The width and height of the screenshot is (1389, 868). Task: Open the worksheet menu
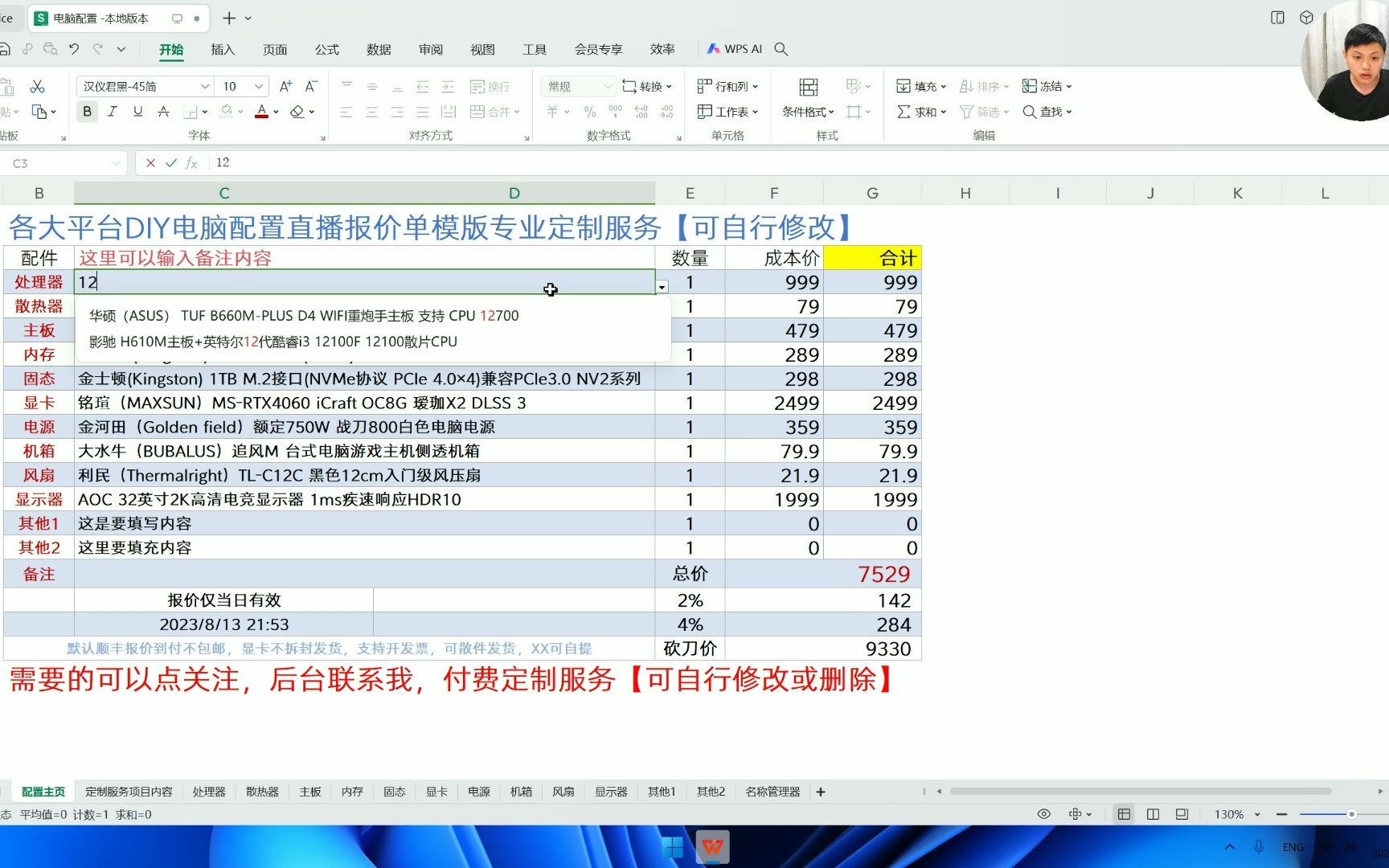pos(727,112)
